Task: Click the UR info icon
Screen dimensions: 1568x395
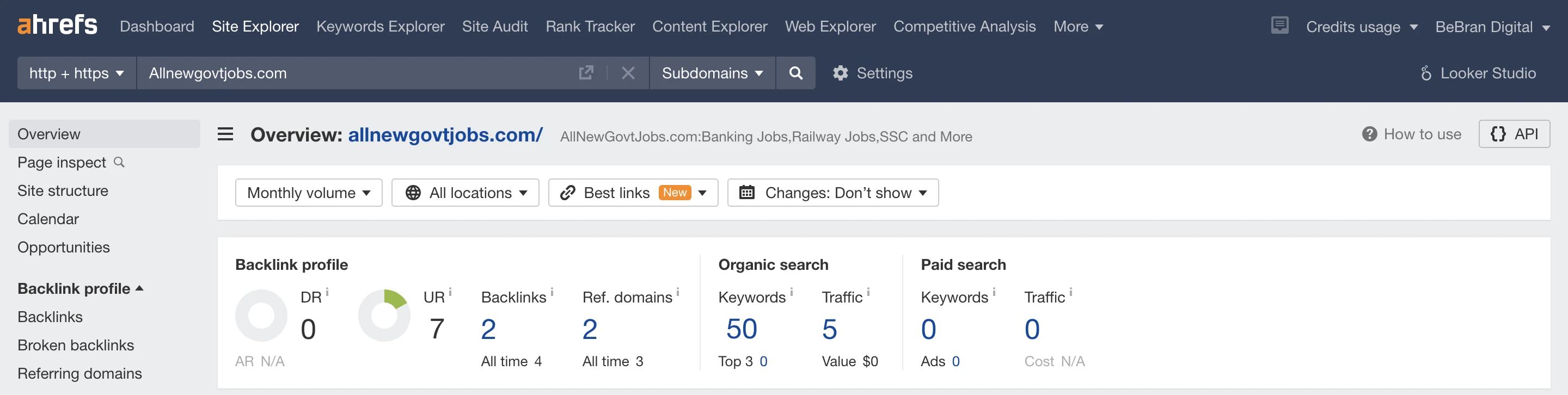Action: [450, 292]
